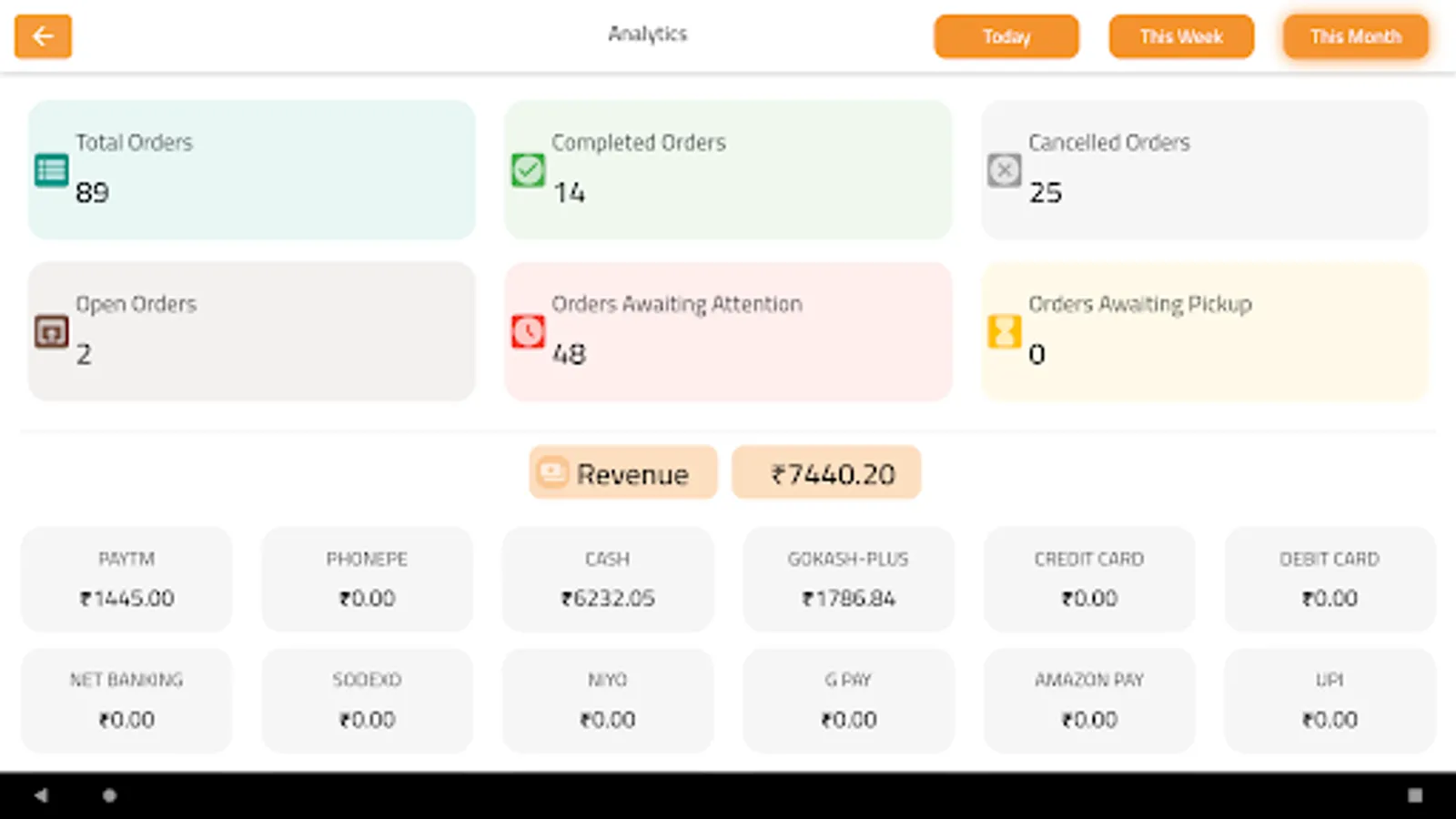Open the CASH payment card
The height and width of the screenshot is (819, 1456).
click(608, 579)
